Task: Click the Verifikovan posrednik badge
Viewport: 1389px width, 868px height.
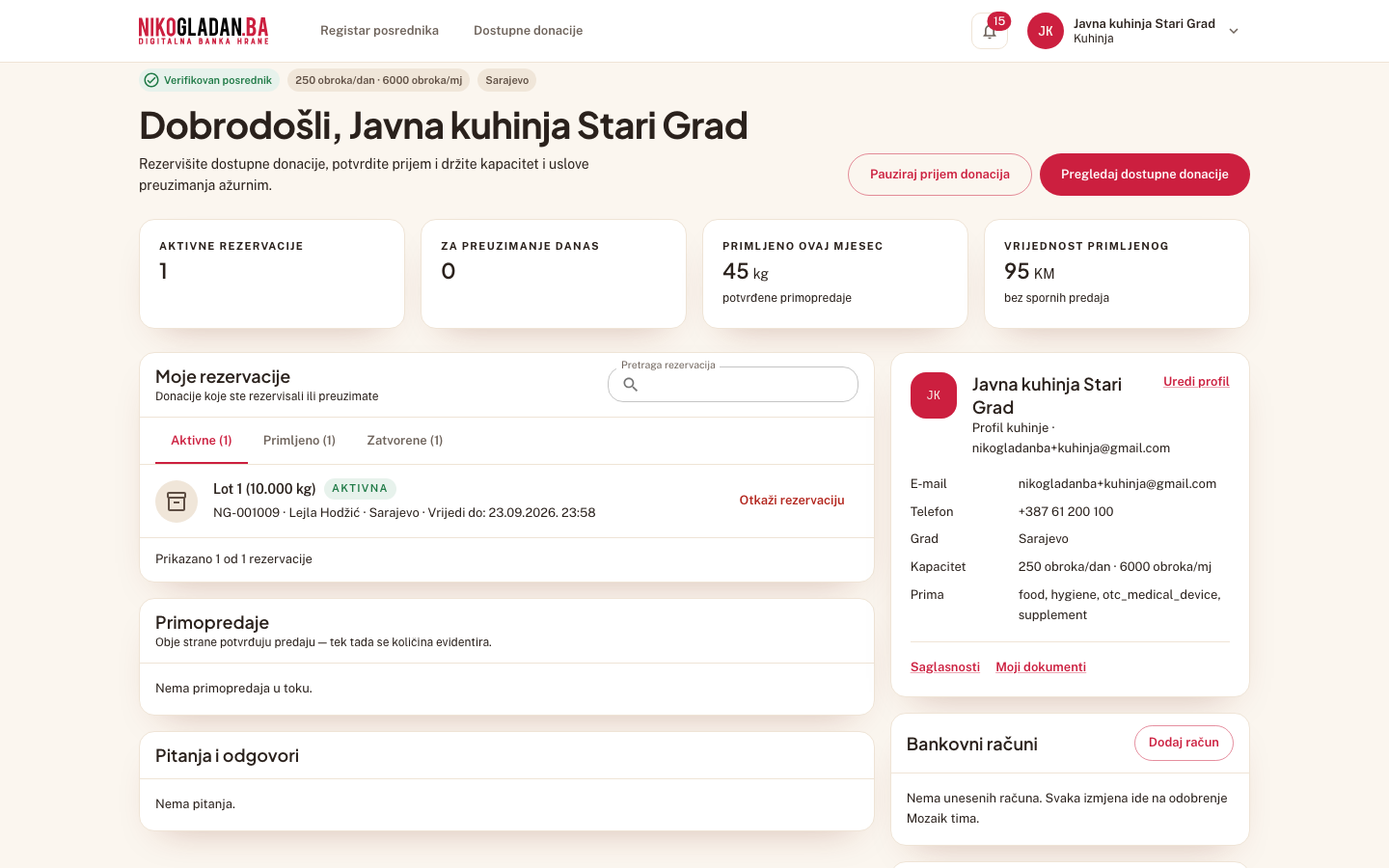Action: [x=209, y=80]
